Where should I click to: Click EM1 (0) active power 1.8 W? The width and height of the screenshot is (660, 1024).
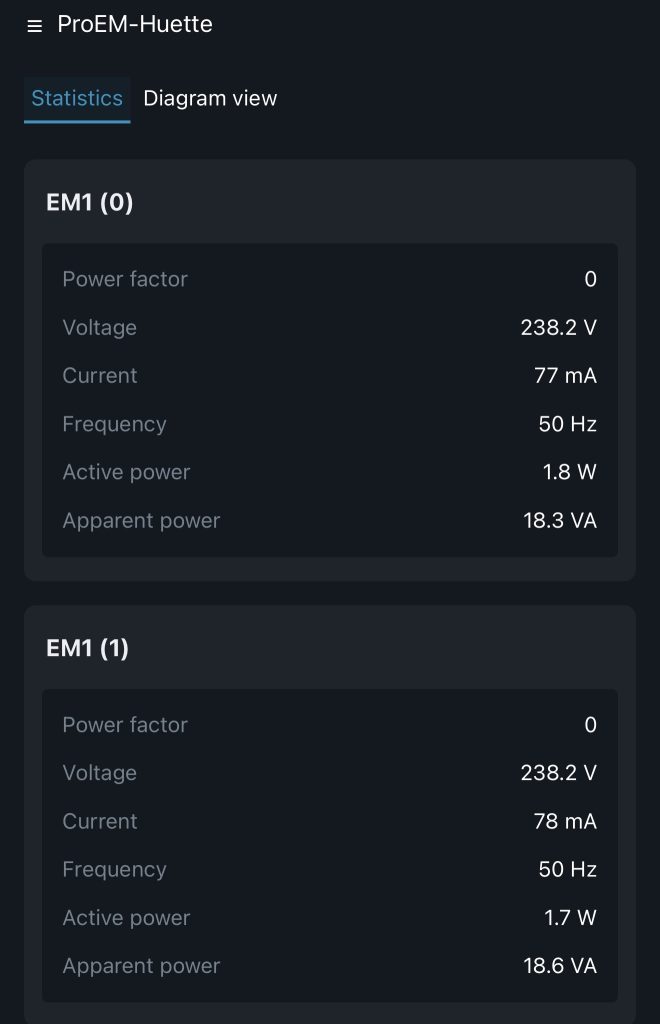[x=569, y=472]
